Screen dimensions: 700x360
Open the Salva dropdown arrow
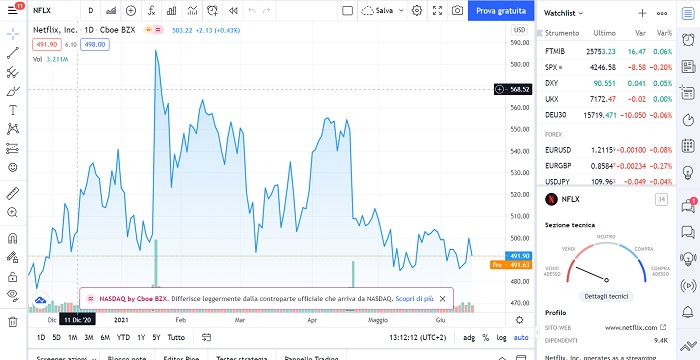coord(401,11)
